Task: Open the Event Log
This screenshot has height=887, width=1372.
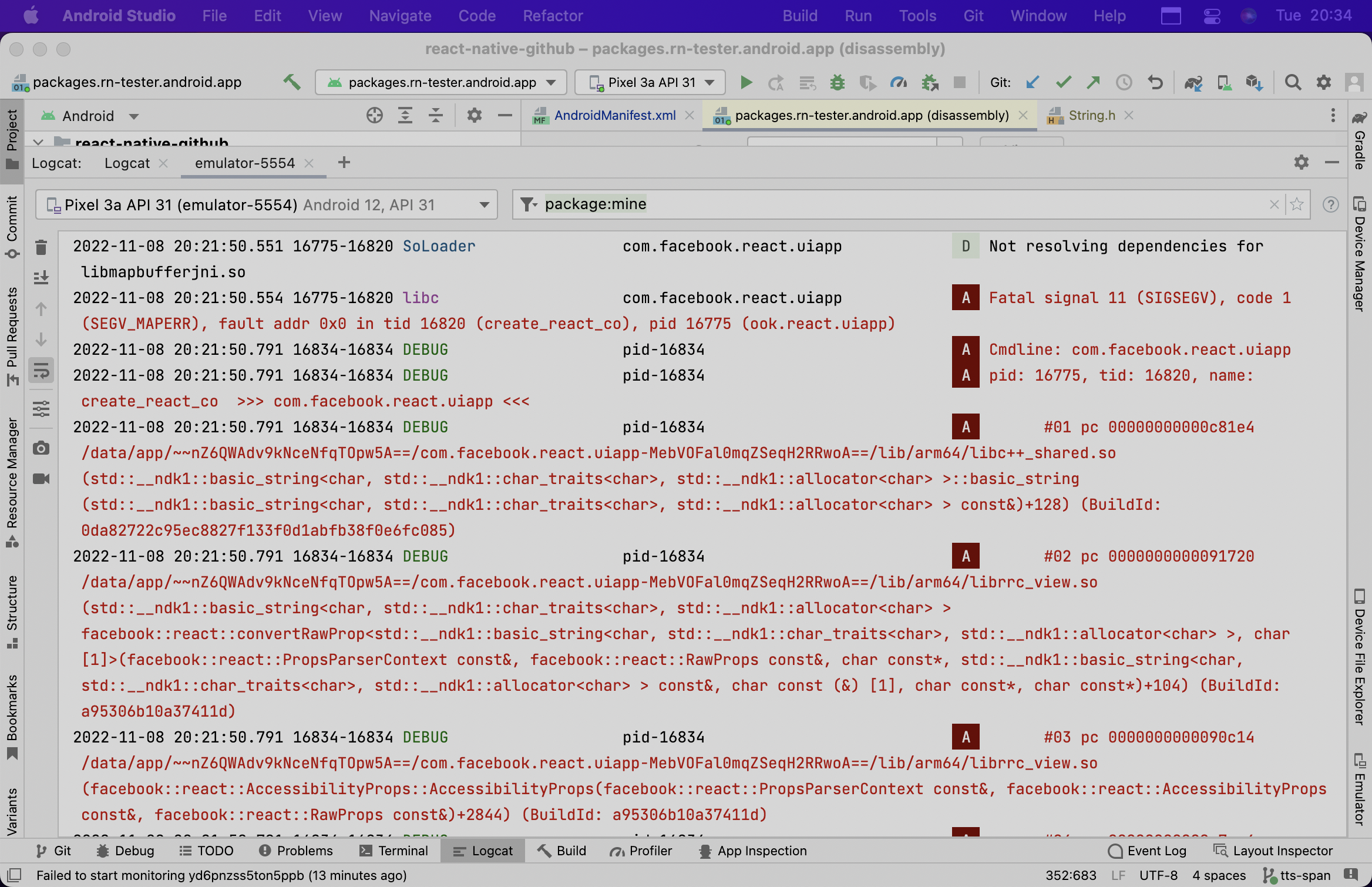Action: [1147, 851]
